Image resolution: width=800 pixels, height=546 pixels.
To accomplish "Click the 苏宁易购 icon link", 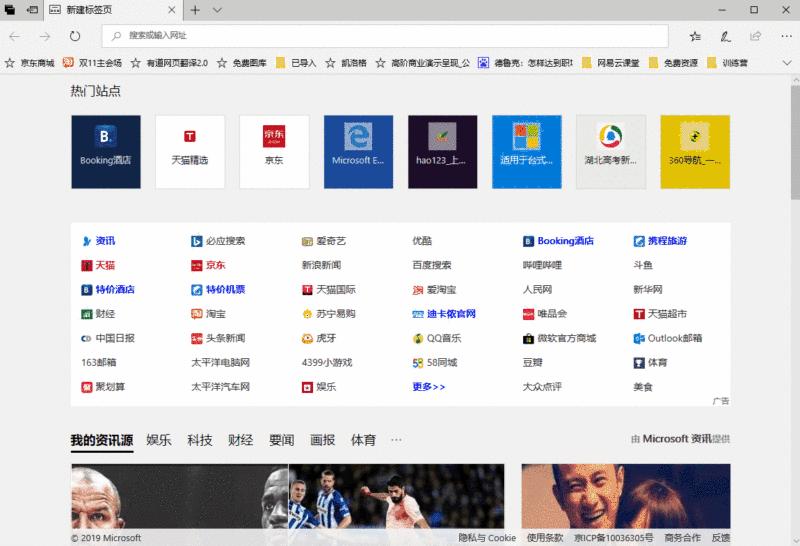I will pyautogui.click(x=329, y=314).
